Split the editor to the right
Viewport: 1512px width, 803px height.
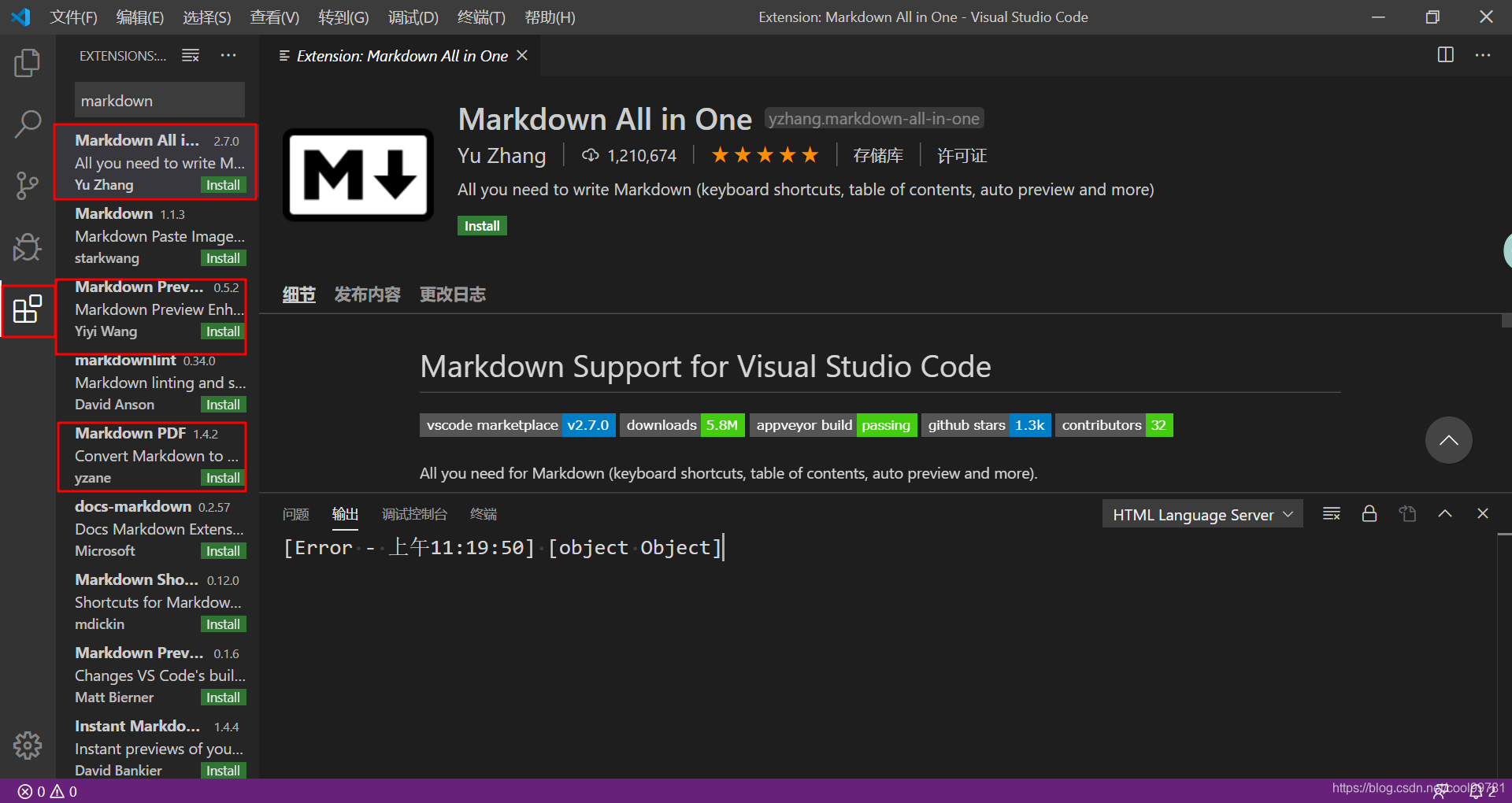click(1446, 55)
